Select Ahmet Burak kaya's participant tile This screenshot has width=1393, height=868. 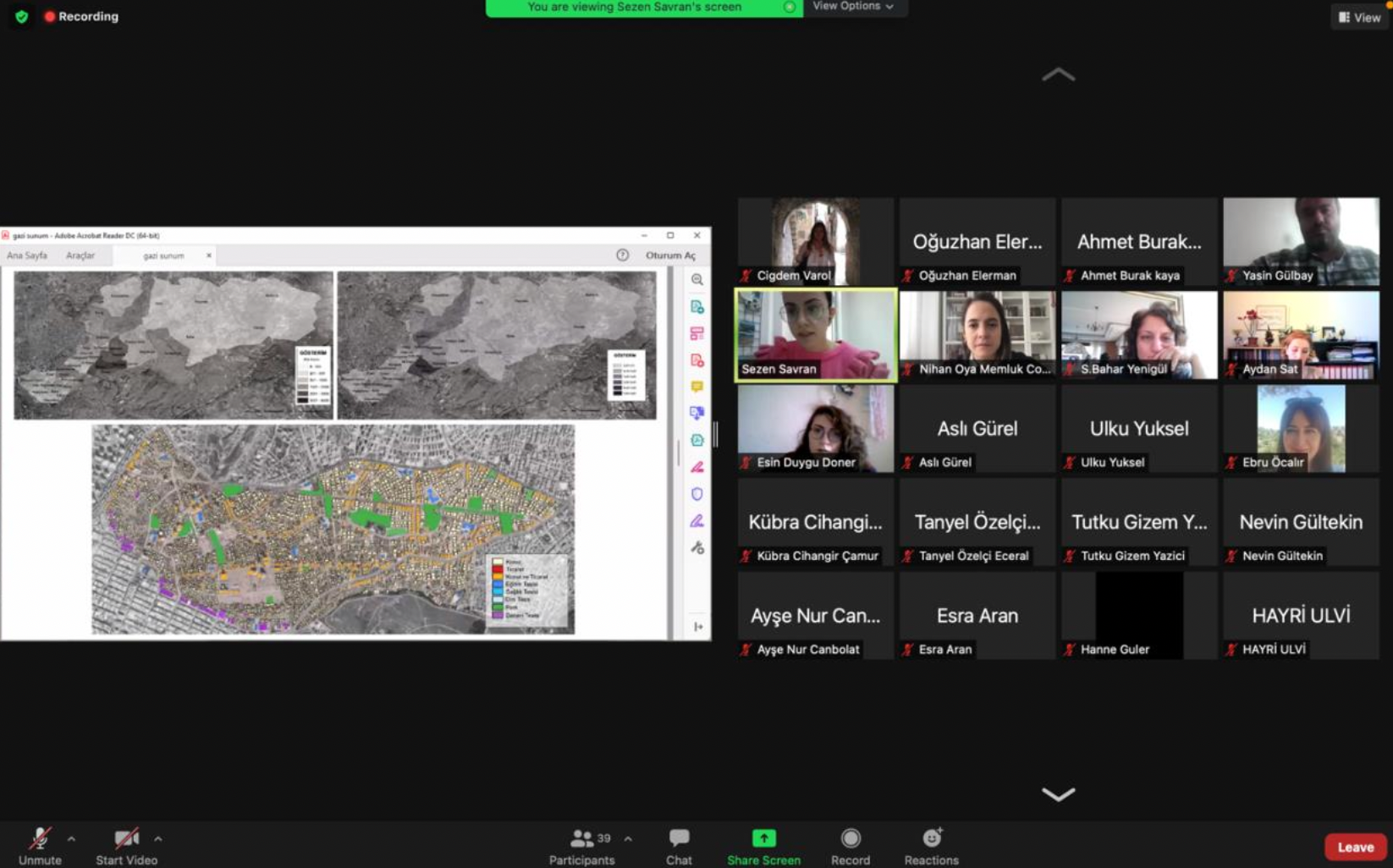pyautogui.click(x=1139, y=241)
